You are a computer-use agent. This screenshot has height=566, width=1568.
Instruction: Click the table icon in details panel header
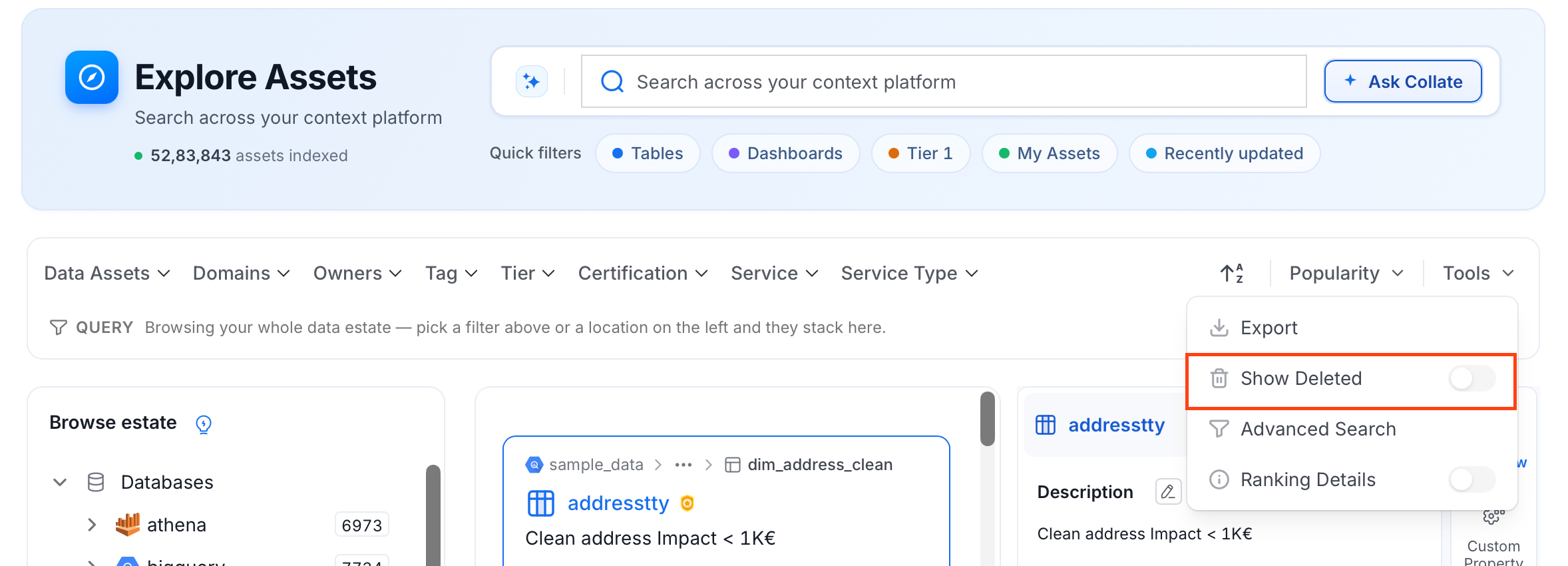tap(1046, 425)
